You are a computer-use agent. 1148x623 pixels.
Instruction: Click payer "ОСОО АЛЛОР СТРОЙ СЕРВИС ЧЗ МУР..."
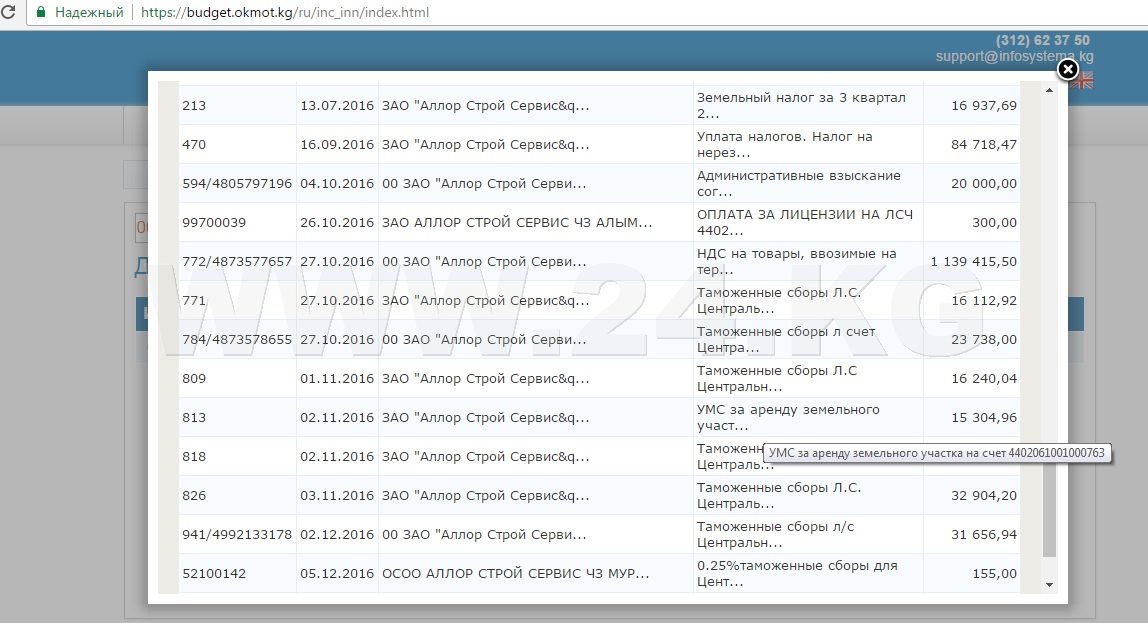[515, 574]
